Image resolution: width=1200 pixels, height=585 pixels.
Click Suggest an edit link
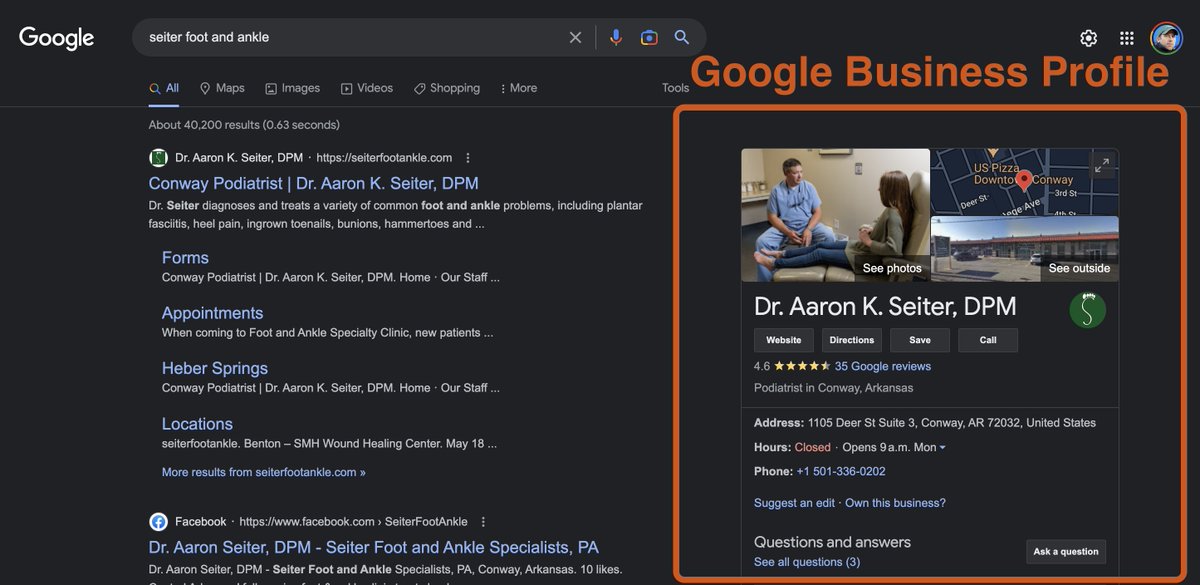[x=794, y=503]
